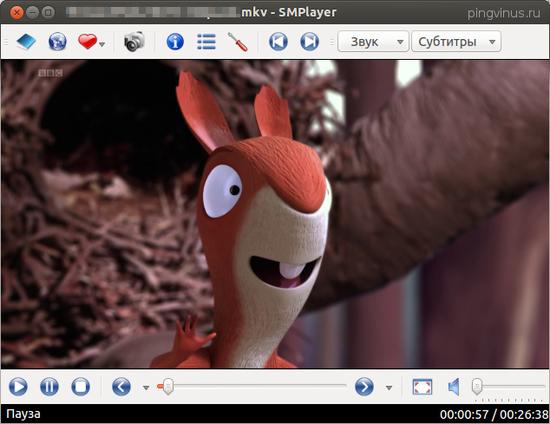Close the SMPlayer window
The height and width of the screenshot is (424, 550).
click(x=16, y=13)
